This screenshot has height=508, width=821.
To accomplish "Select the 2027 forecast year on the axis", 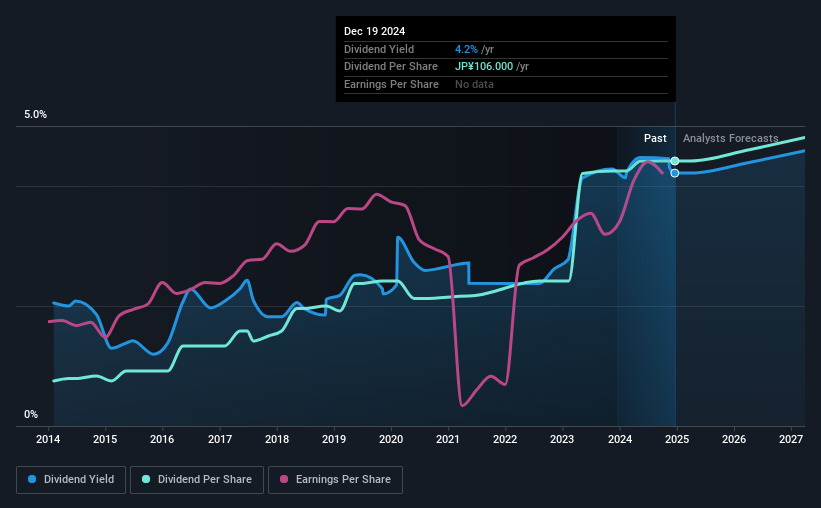I will click(x=790, y=439).
